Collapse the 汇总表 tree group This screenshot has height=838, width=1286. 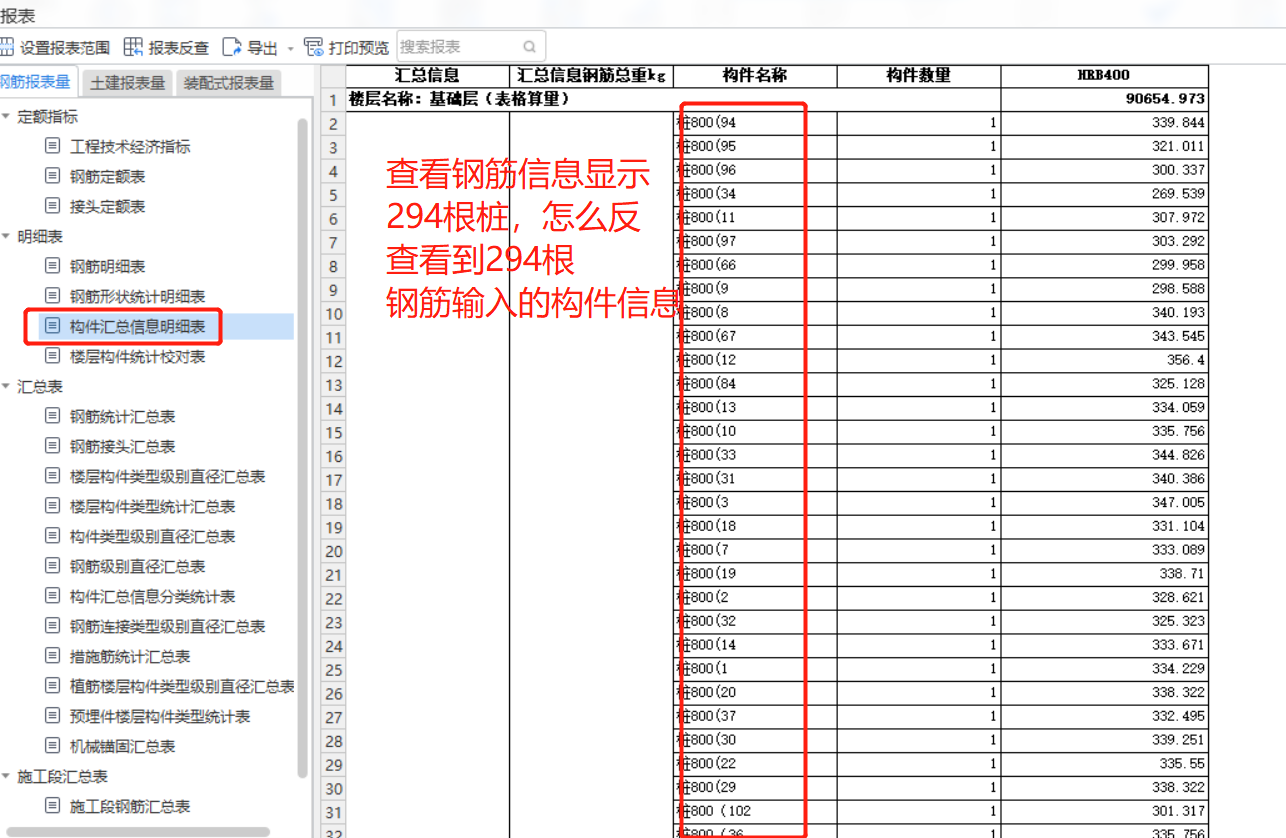(x=6, y=387)
